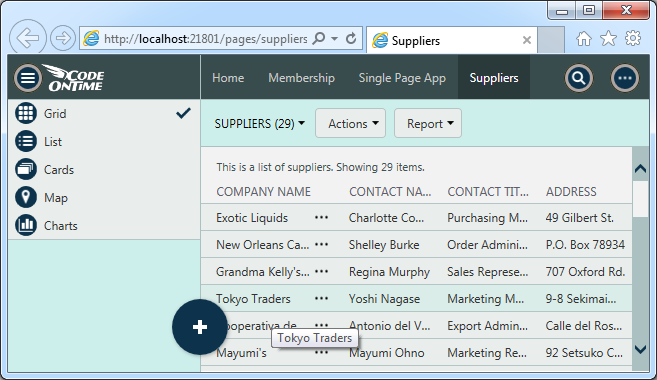Select the Cards view icon

click(x=26, y=170)
